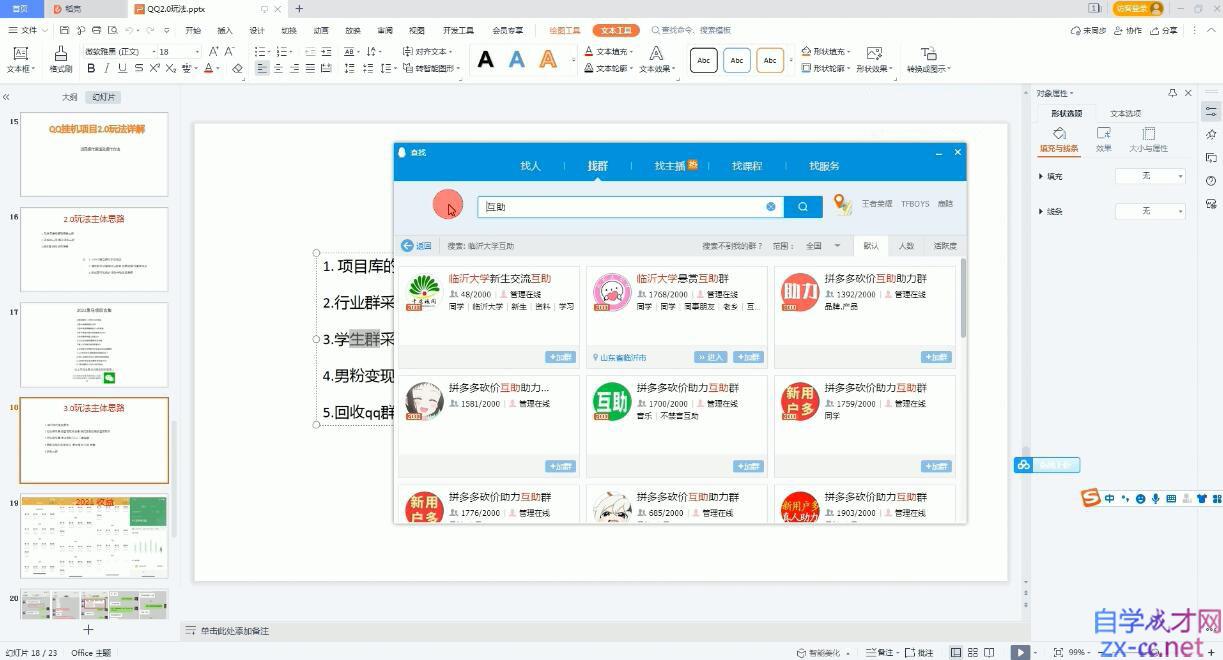This screenshot has width=1223, height=660.
Task: Click the QQ results list scrollbar
Action: [x=963, y=298]
